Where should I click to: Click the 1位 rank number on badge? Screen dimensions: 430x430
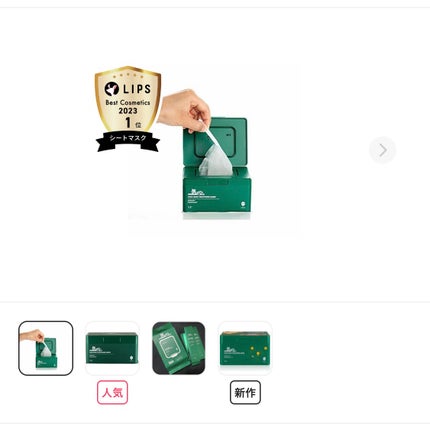133,123
